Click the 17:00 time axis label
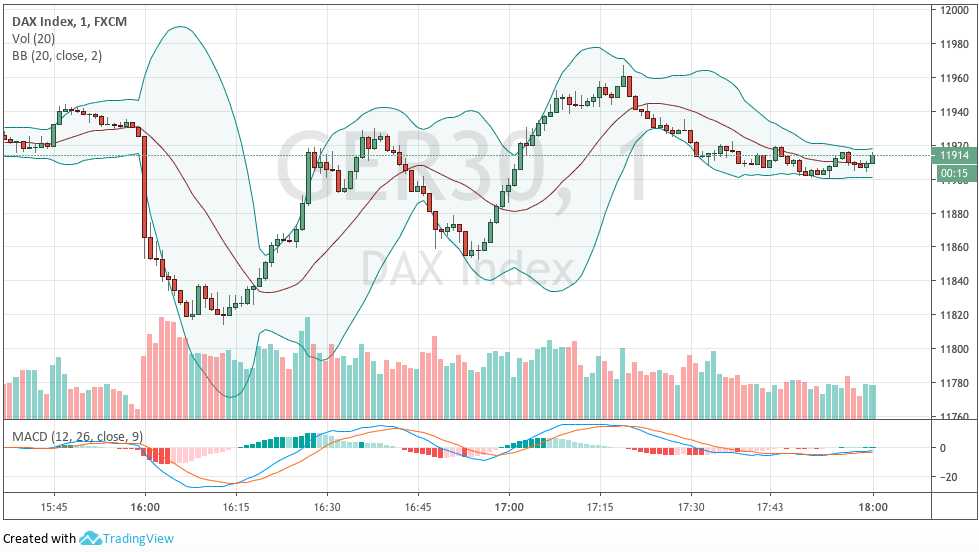Image resolution: width=979 pixels, height=552 pixels. pyautogui.click(x=509, y=507)
